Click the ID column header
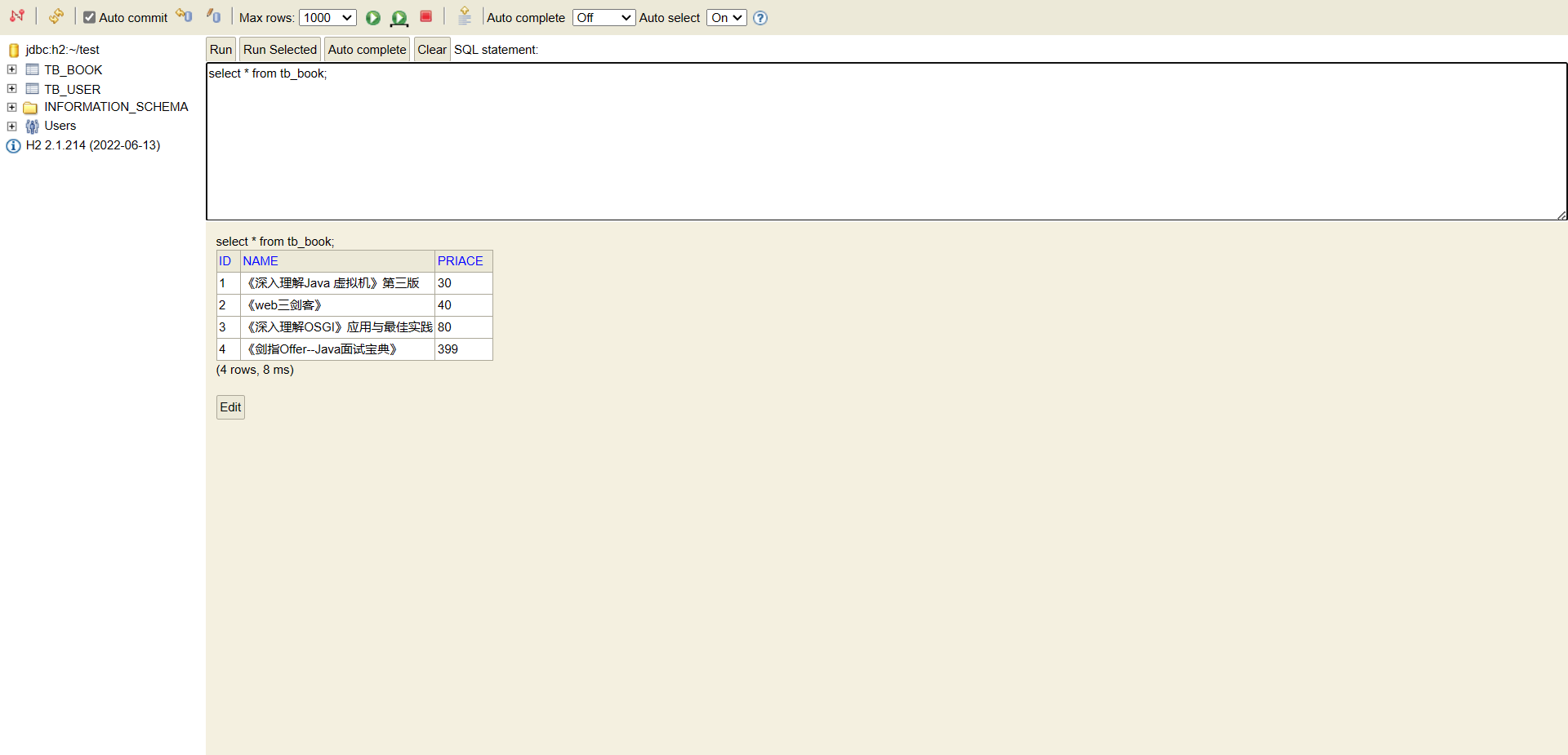The image size is (1568, 755). pos(225,261)
